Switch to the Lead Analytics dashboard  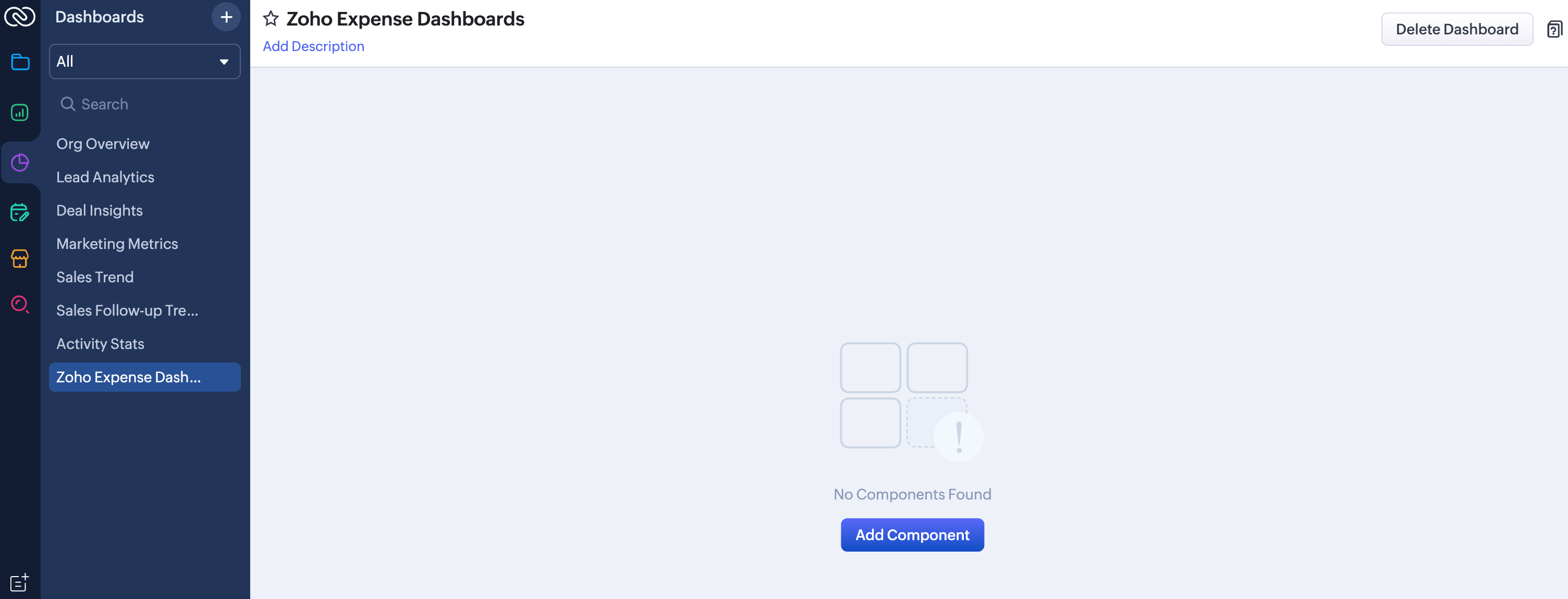coord(105,177)
